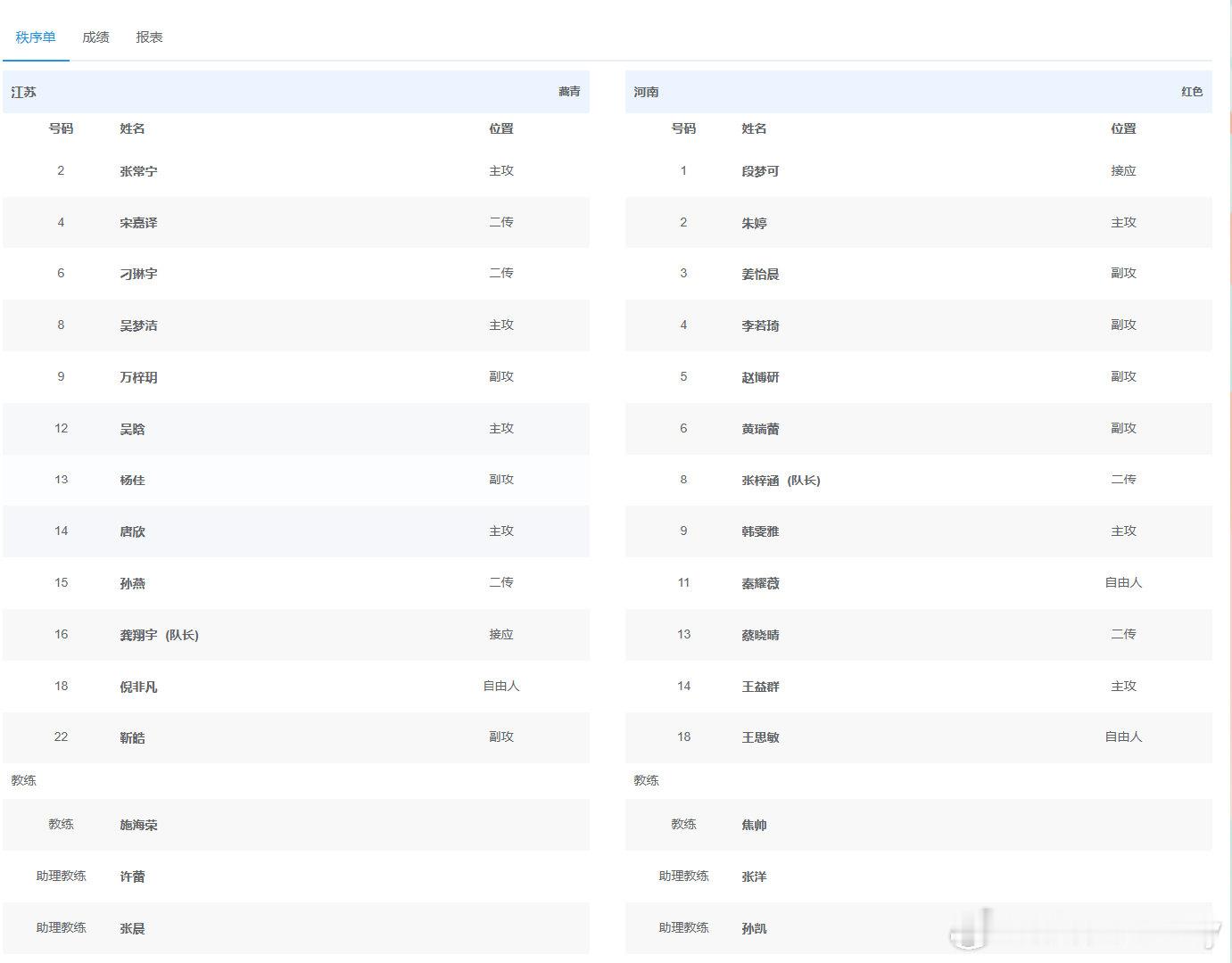Screen dimensions: 1232x963
Task: Click assistant coach name 许蕾
Action: [x=132, y=877]
